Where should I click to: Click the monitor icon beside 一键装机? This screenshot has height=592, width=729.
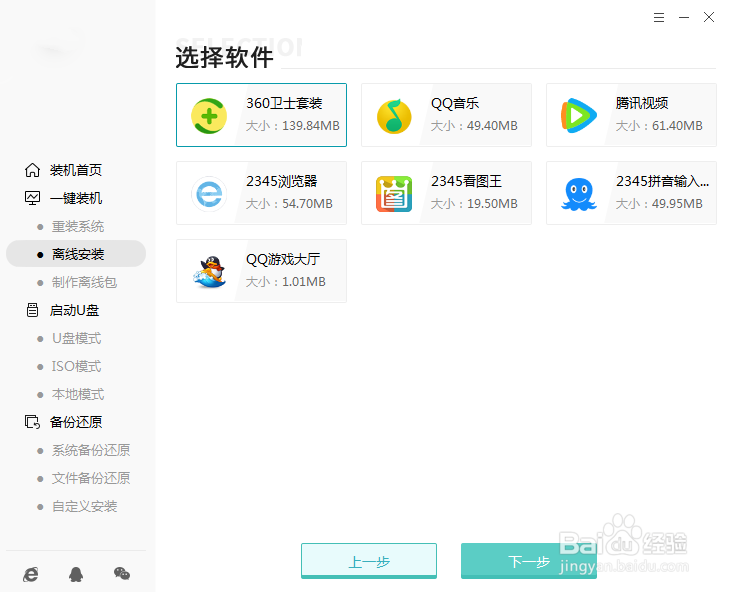[32, 198]
